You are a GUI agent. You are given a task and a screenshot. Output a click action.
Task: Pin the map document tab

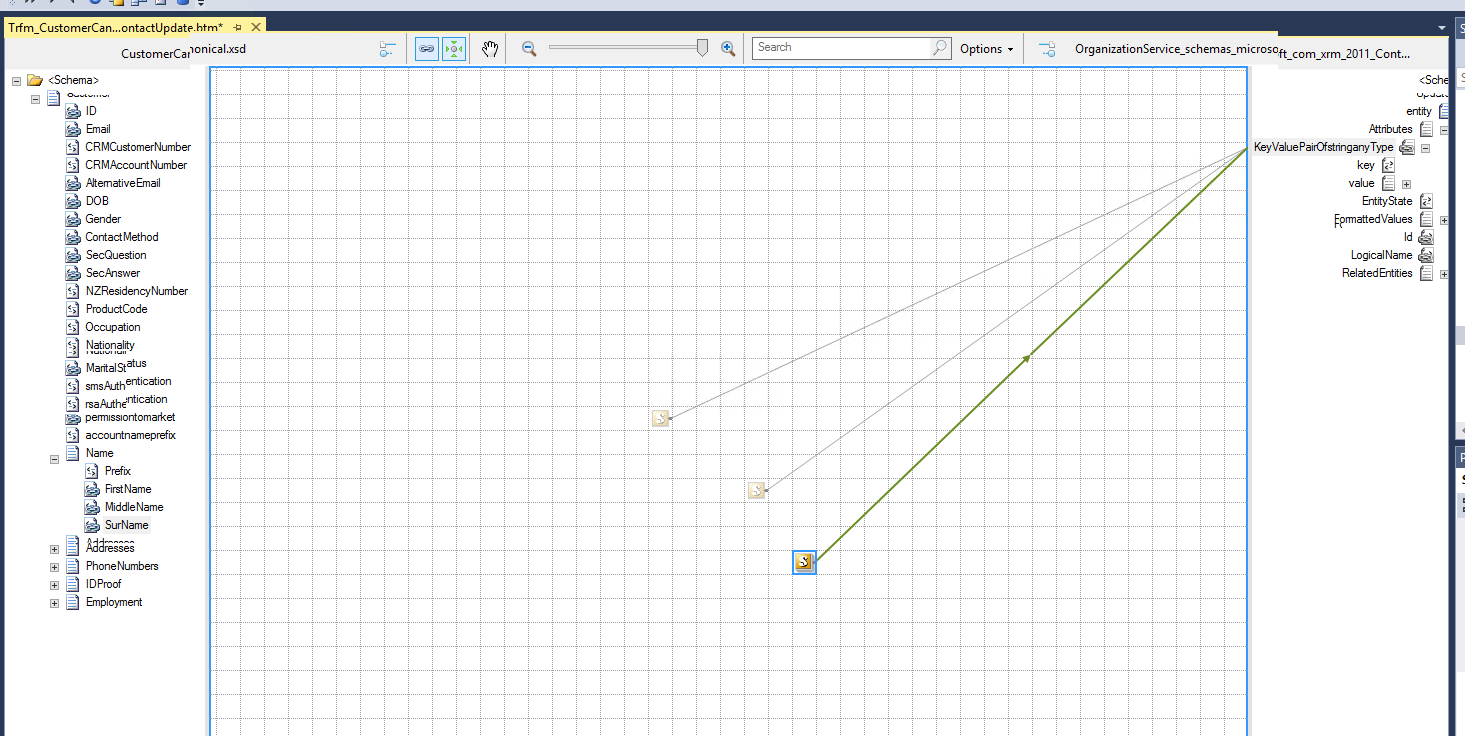pyautogui.click(x=238, y=27)
